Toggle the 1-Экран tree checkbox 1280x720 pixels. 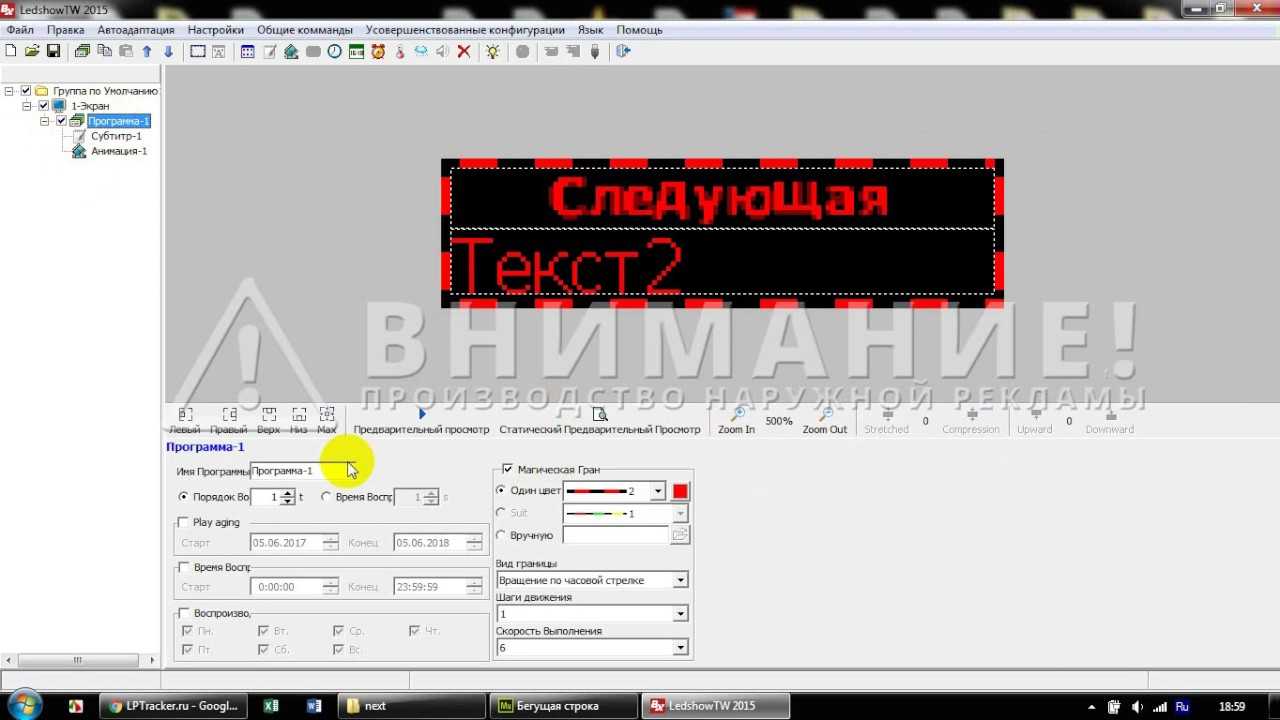tap(44, 106)
